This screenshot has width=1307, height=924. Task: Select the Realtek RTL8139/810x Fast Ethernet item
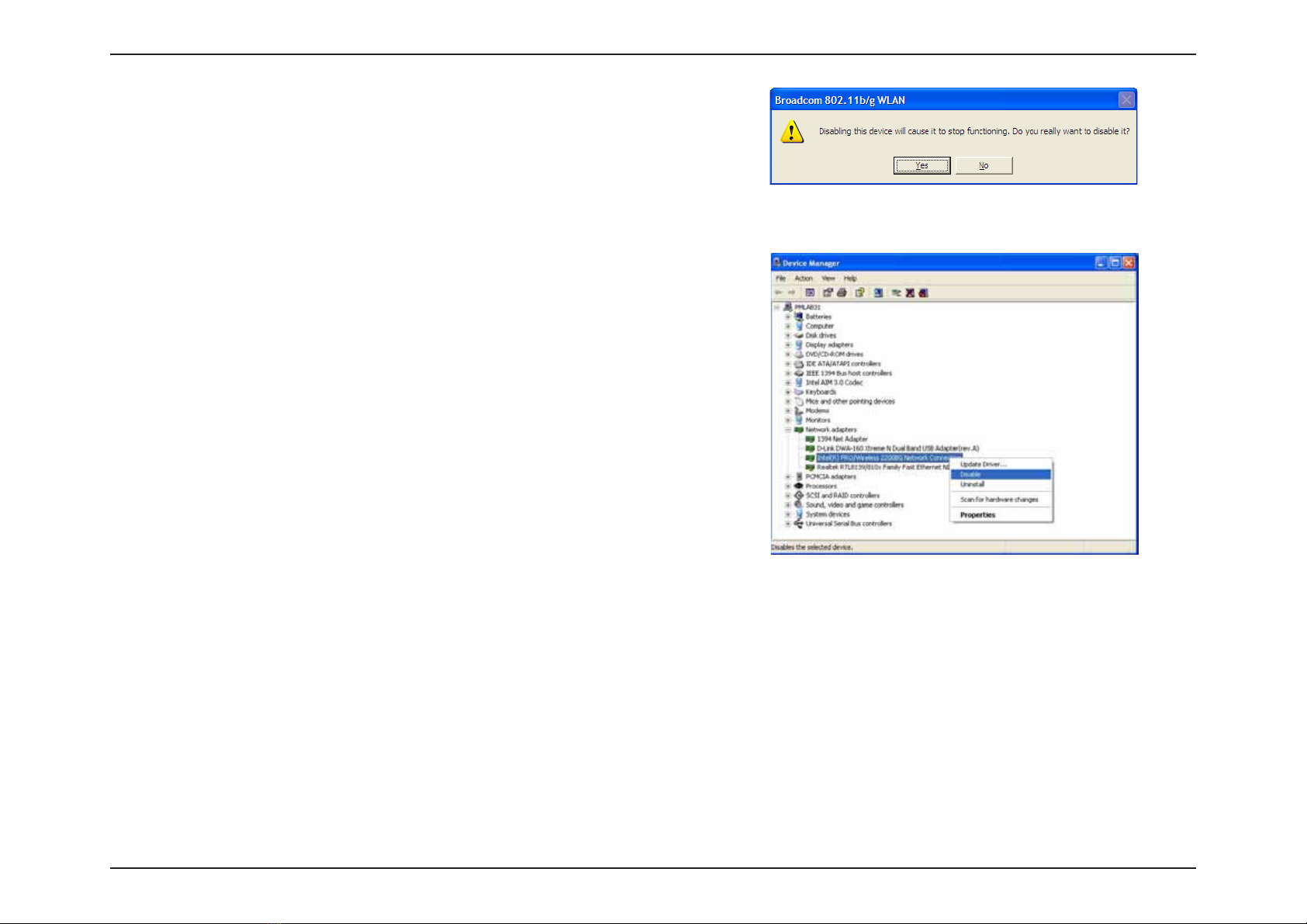[x=883, y=467]
